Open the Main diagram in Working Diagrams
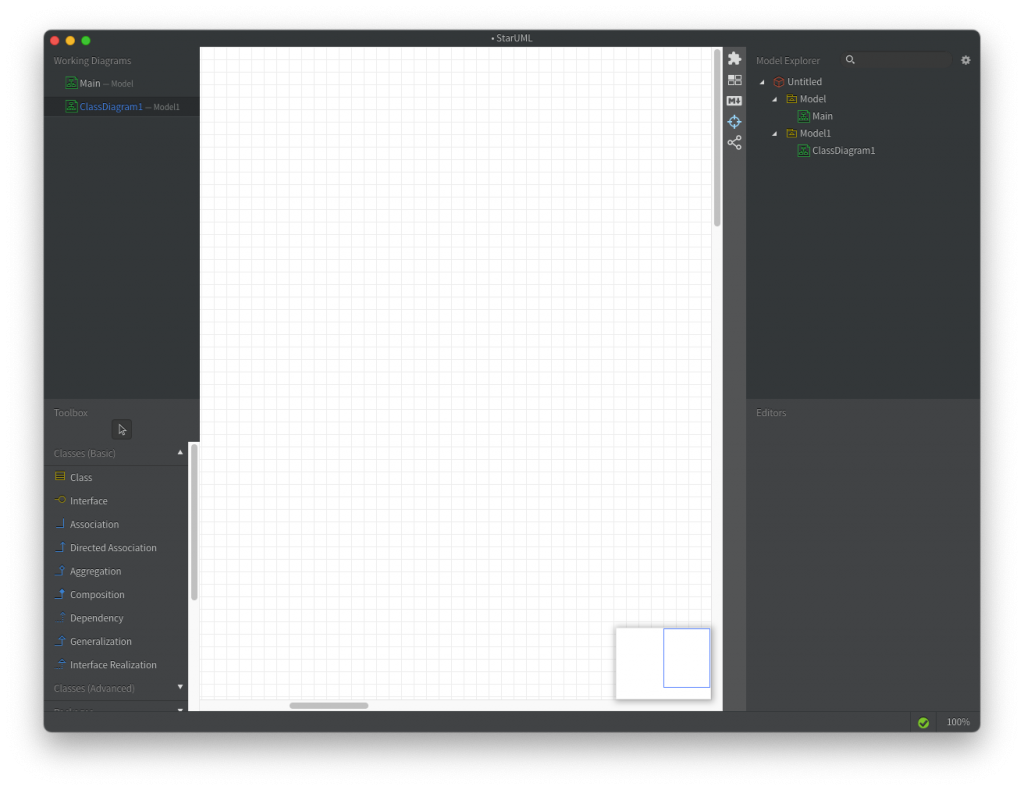Image resolution: width=1024 pixels, height=790 pixels. [x=121, y=84]
